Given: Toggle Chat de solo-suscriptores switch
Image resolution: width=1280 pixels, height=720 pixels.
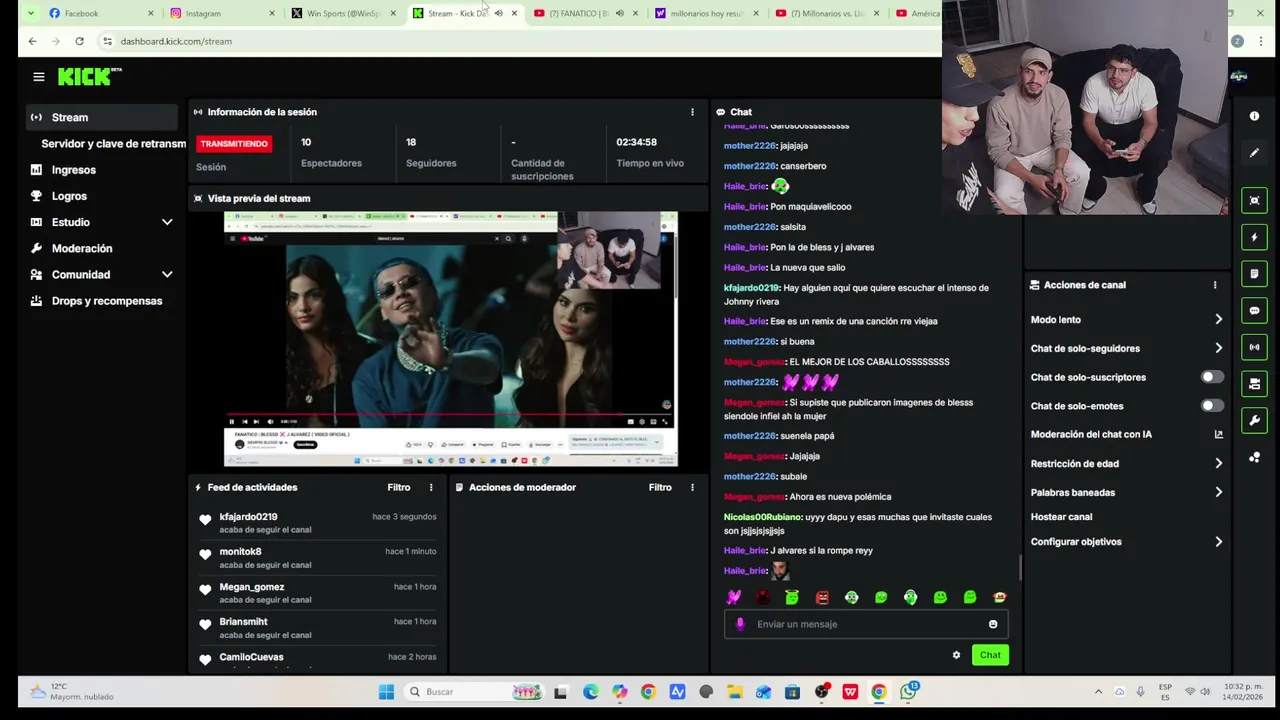Looking at the screenshot, I should (1210, 377).
